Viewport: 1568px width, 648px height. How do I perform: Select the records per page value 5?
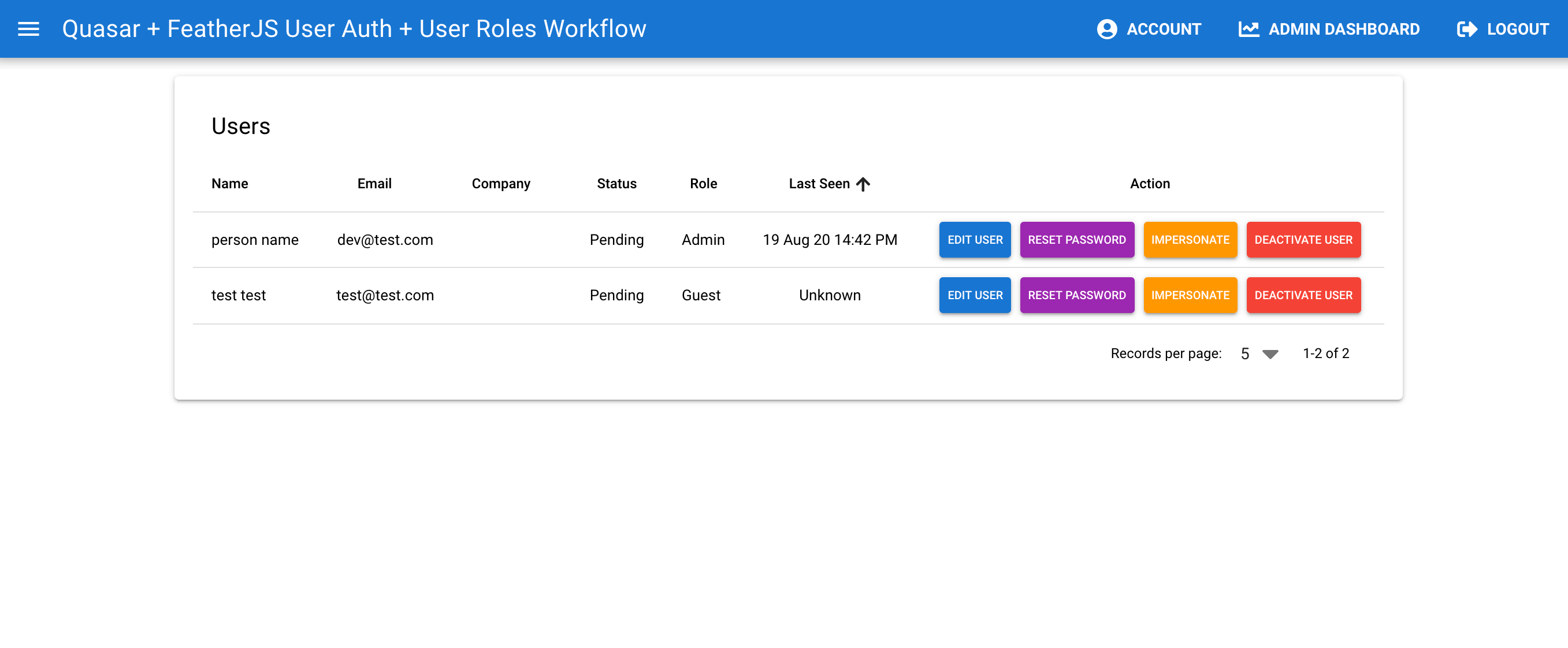coord(1245,354)
